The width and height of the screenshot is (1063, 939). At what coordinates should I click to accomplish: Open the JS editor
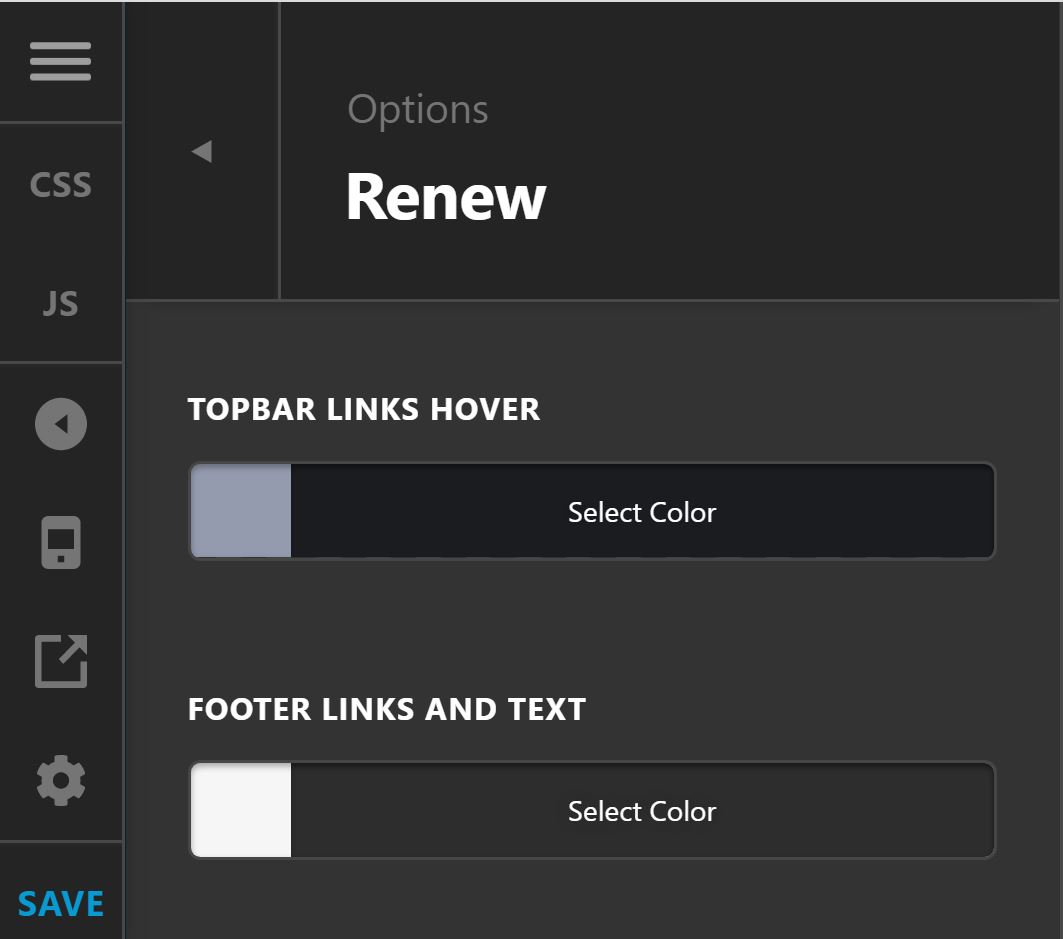tap(60, 303)
